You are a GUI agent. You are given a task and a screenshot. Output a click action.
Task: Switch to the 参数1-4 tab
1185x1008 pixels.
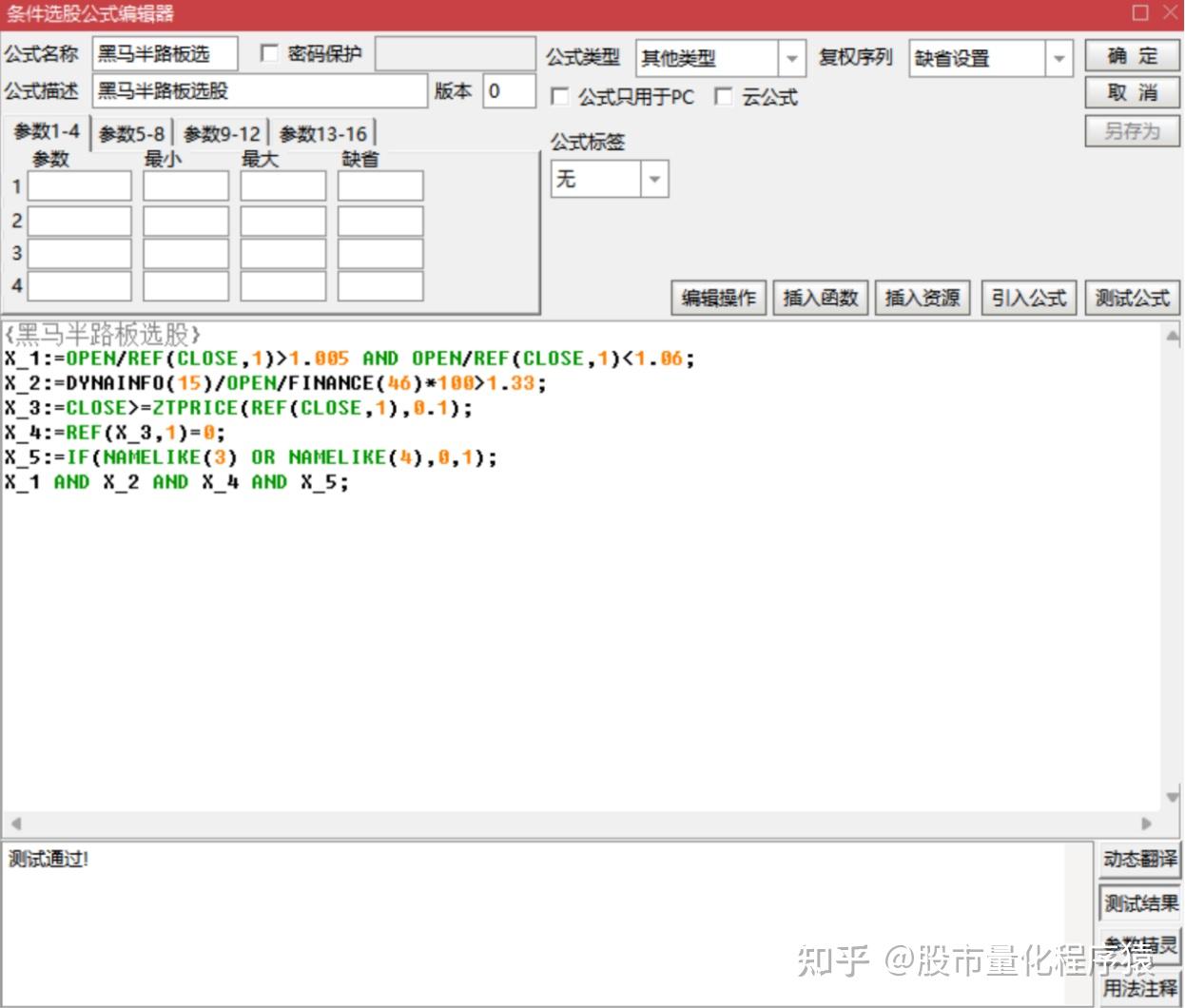47,131
